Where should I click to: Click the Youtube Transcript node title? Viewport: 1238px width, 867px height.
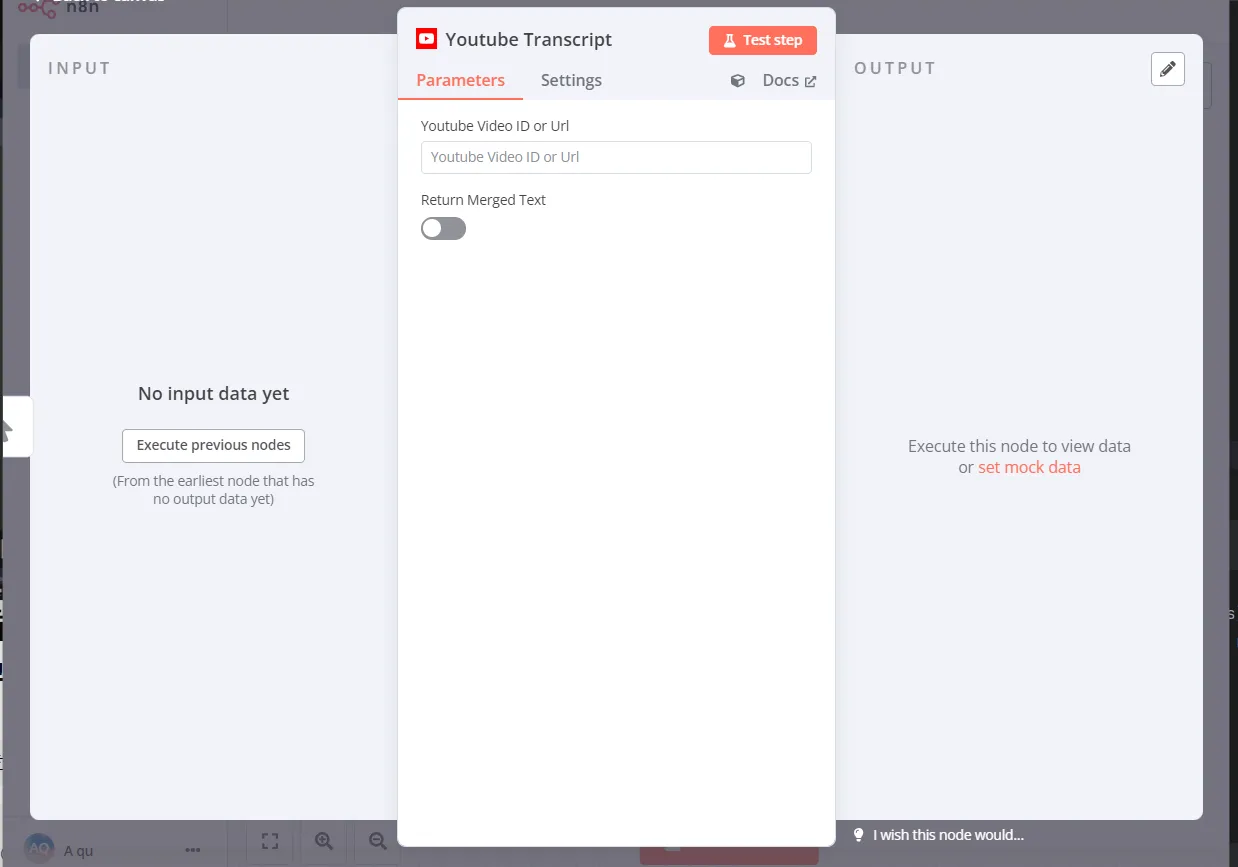click(x=528, y=40)
